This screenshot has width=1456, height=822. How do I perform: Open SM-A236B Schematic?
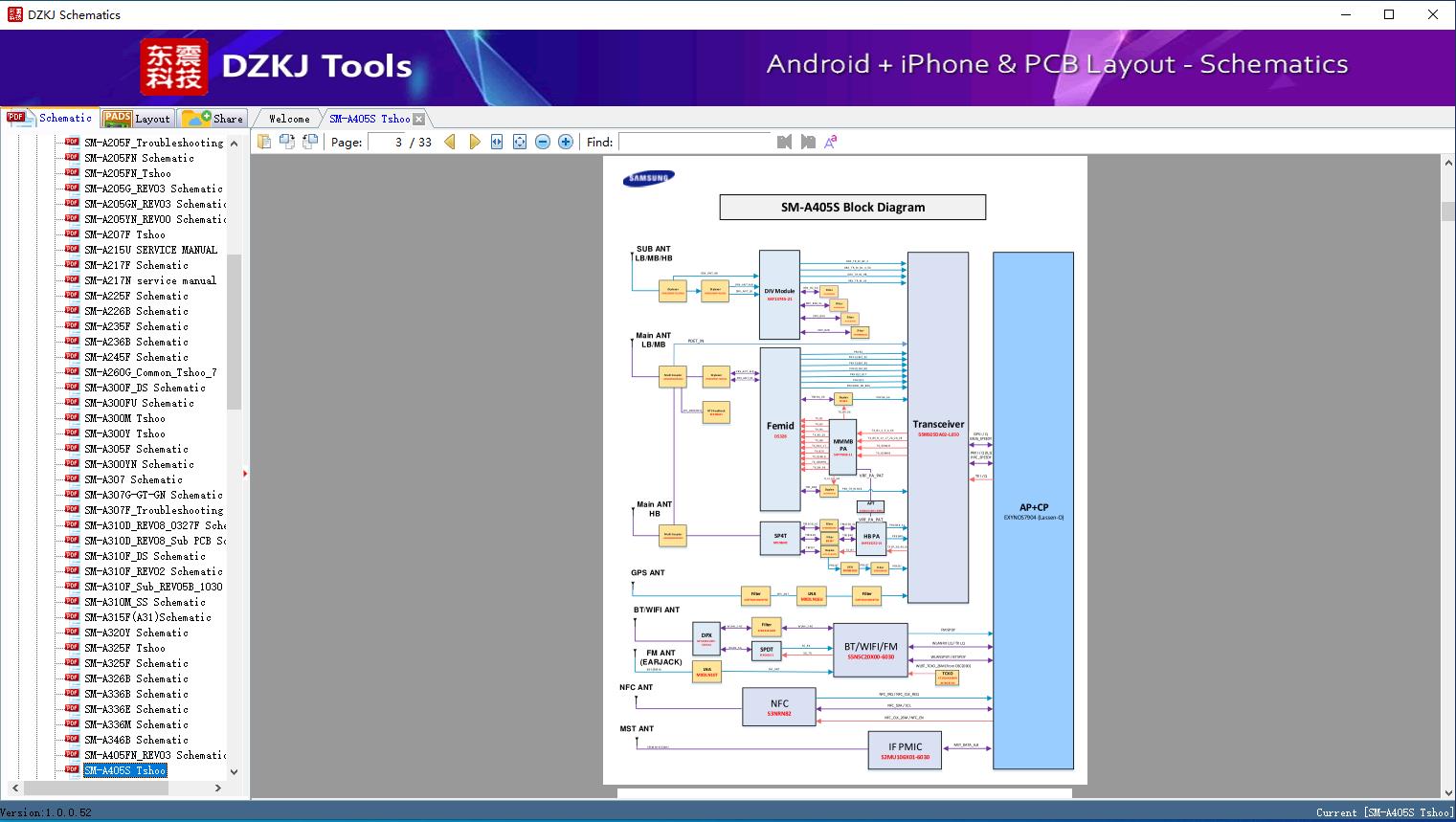pos(136,342)
